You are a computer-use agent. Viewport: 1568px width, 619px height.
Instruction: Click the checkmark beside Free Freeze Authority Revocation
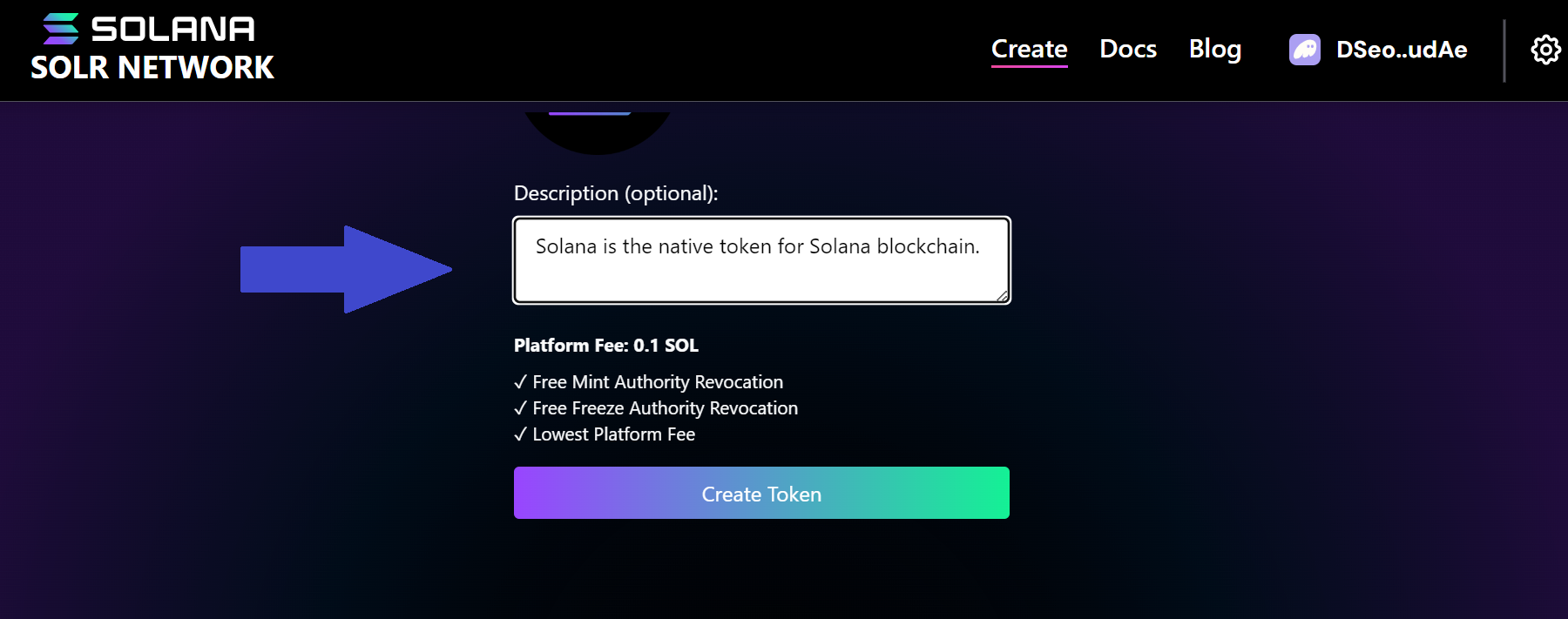pos(521,407)
